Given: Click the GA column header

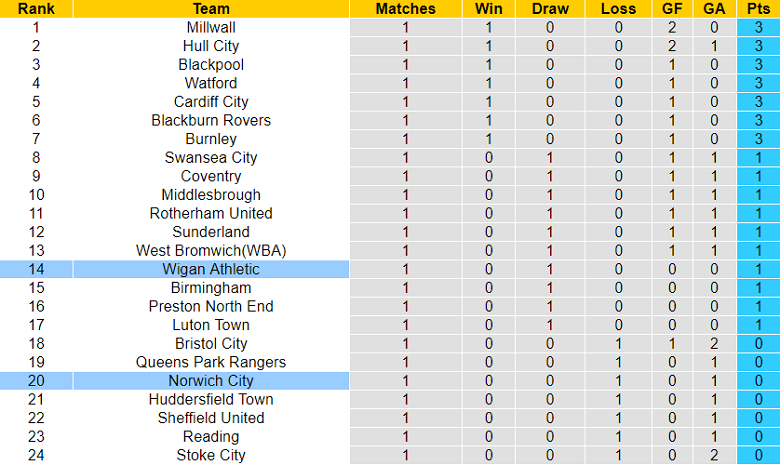Looking at the screenshot, I should click(714, 9).
